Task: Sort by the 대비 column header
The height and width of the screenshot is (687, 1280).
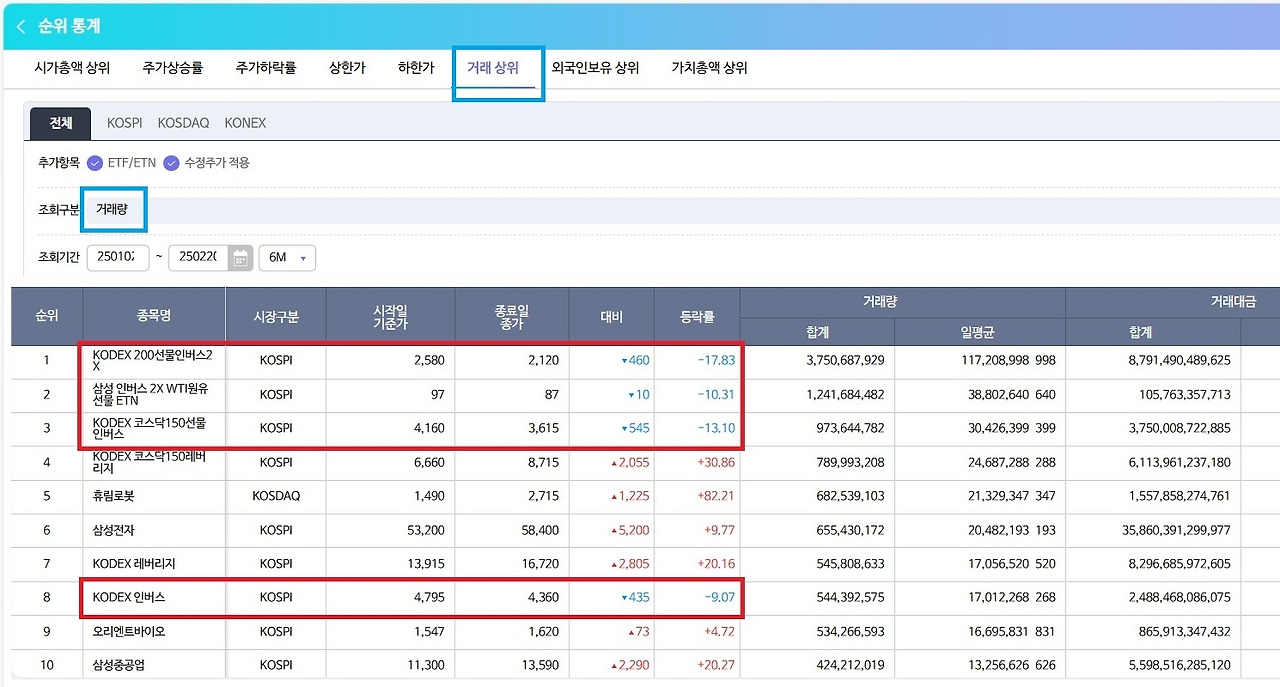Action: pos(612,316)
